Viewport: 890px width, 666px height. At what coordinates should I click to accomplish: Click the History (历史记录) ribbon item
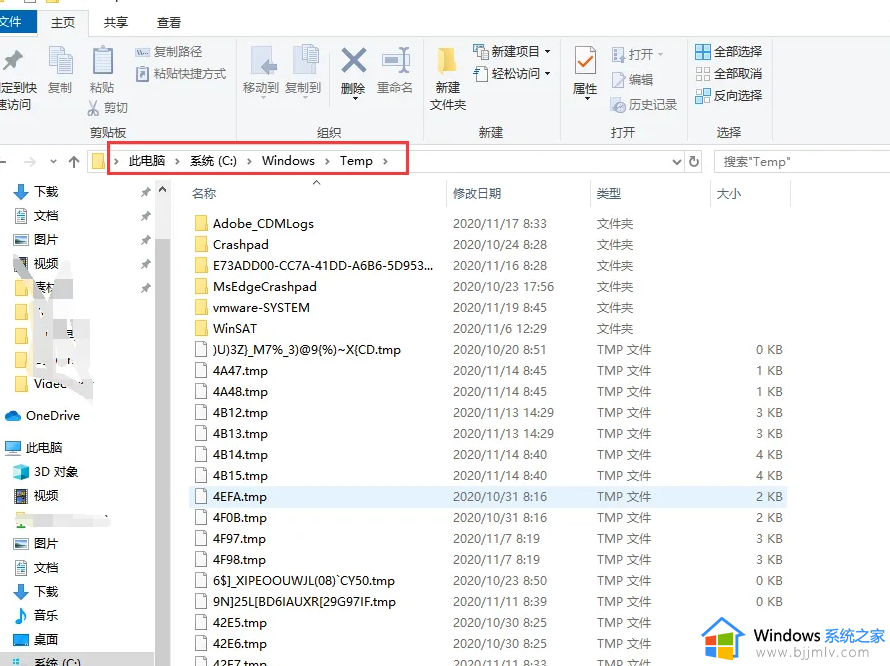(644, 105)
